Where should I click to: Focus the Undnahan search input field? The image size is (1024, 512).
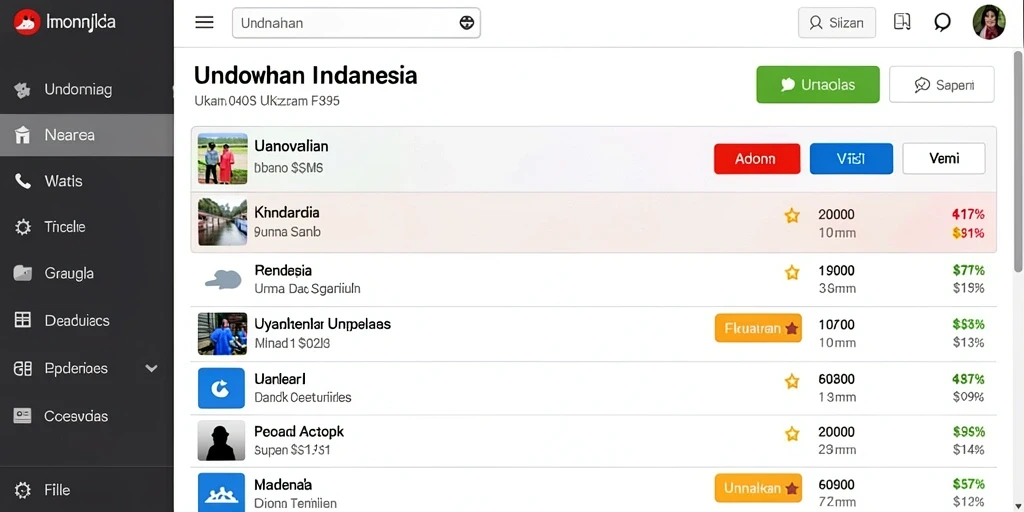356,23
